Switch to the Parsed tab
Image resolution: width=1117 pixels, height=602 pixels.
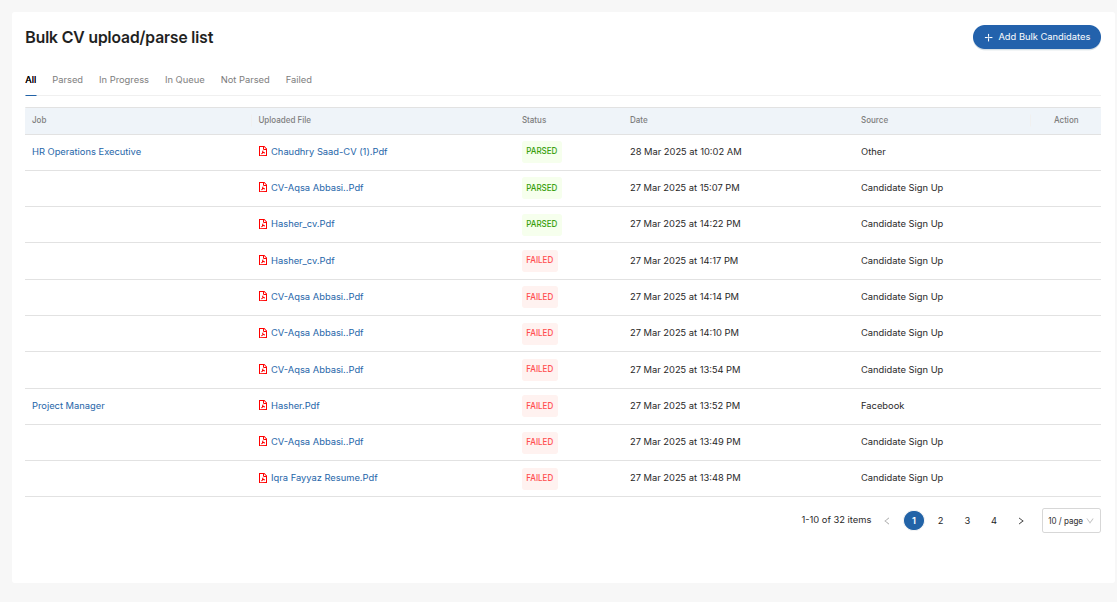click(68, 80)
